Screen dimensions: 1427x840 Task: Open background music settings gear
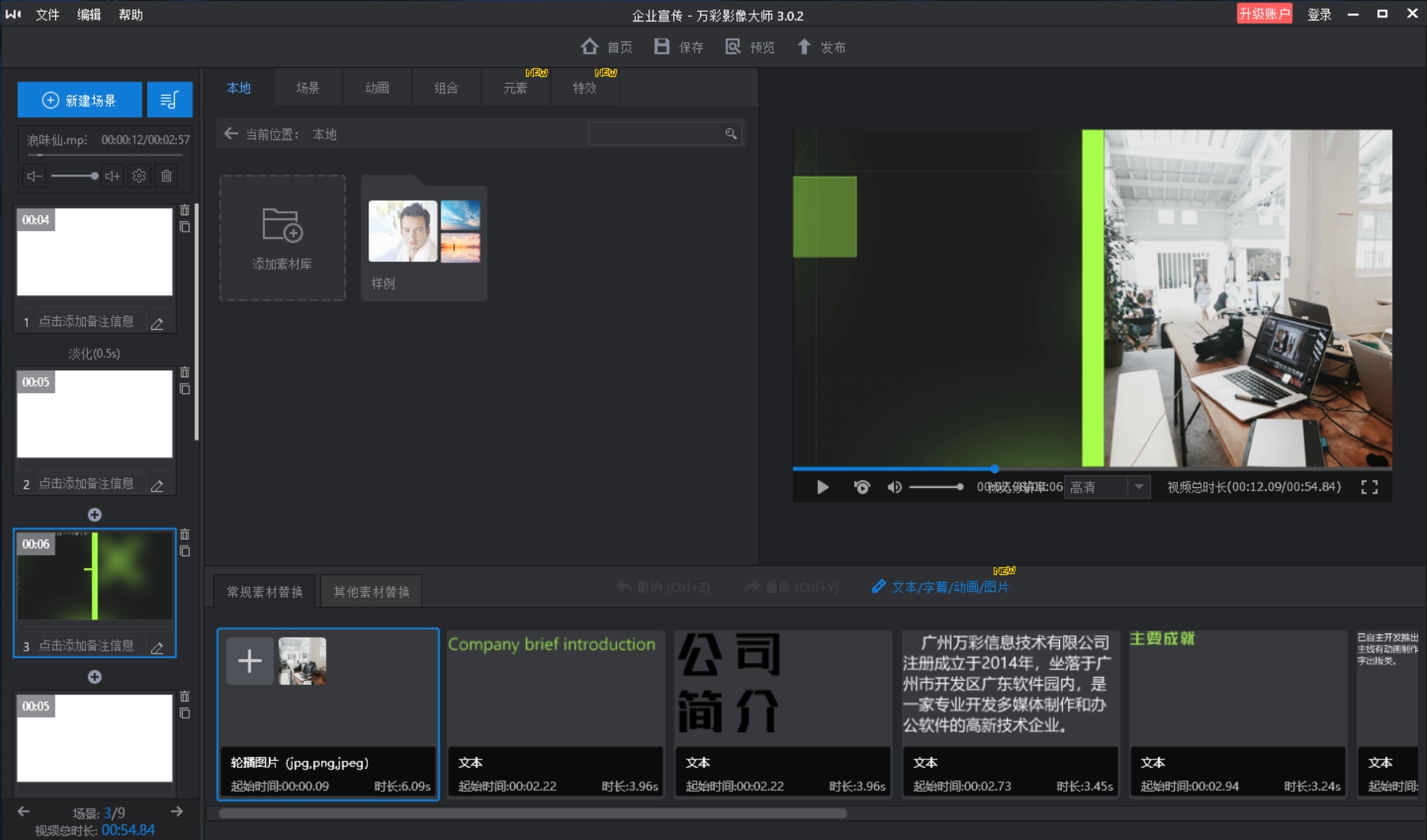click(139, 176)
